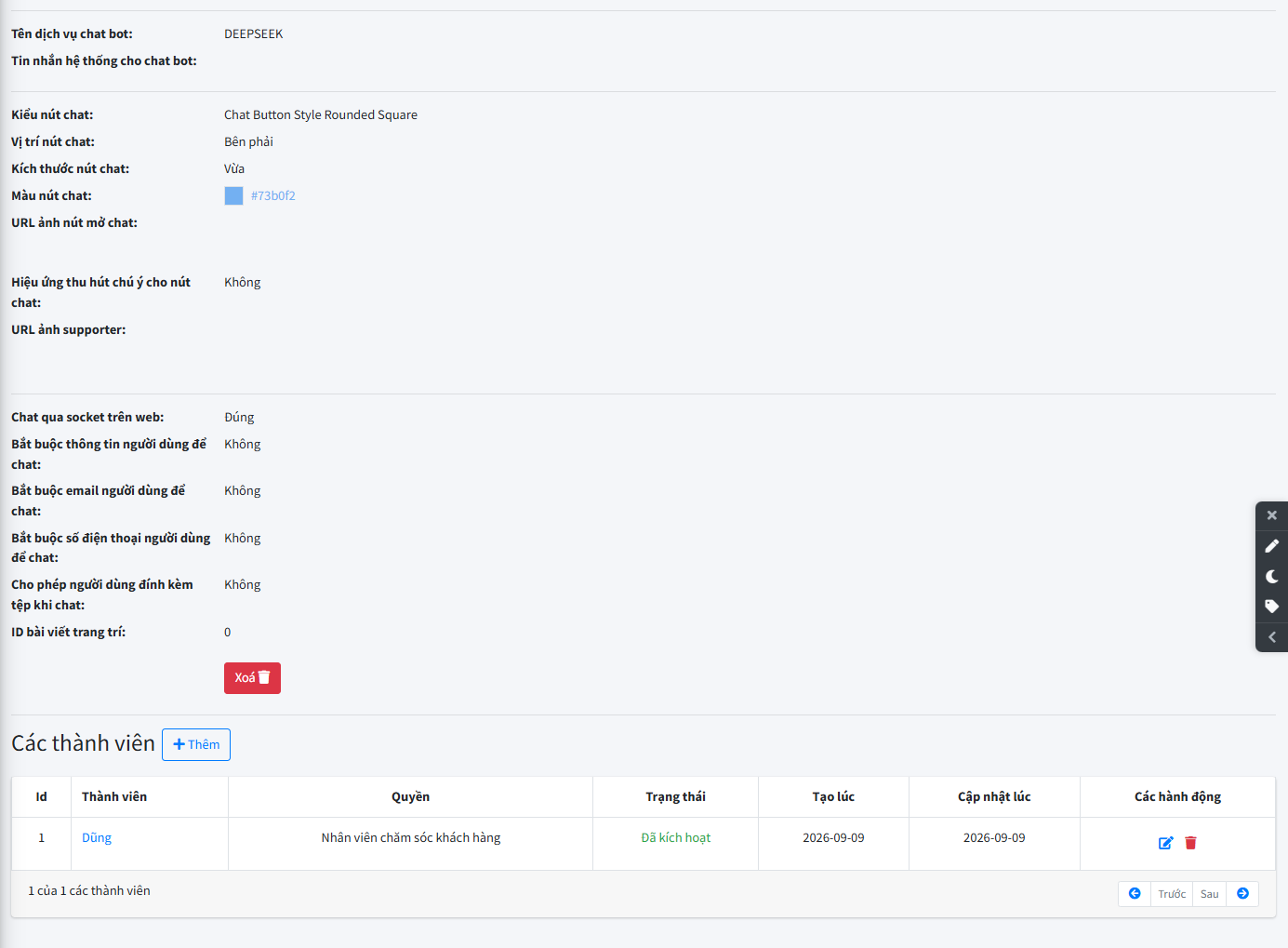
Task: Click the Bên phải position value
Action: (248, 142)
